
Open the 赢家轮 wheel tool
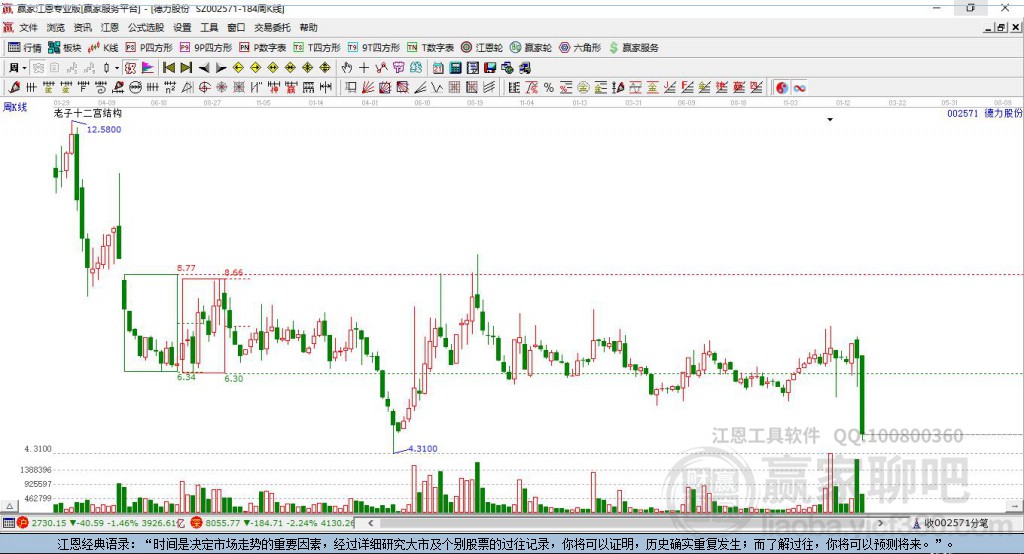[530, 48]
